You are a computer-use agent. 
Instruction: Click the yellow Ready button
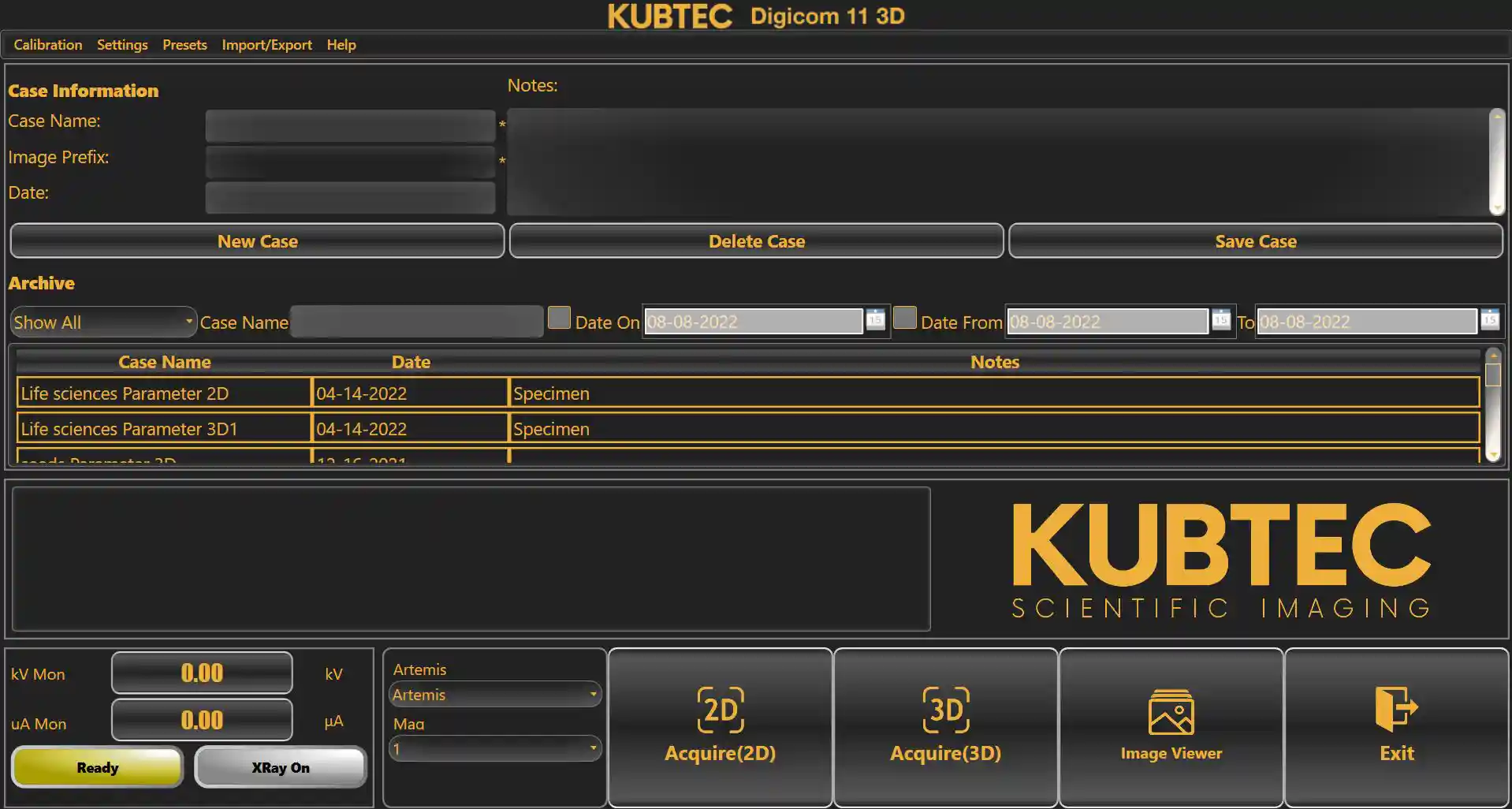point(98,767)
